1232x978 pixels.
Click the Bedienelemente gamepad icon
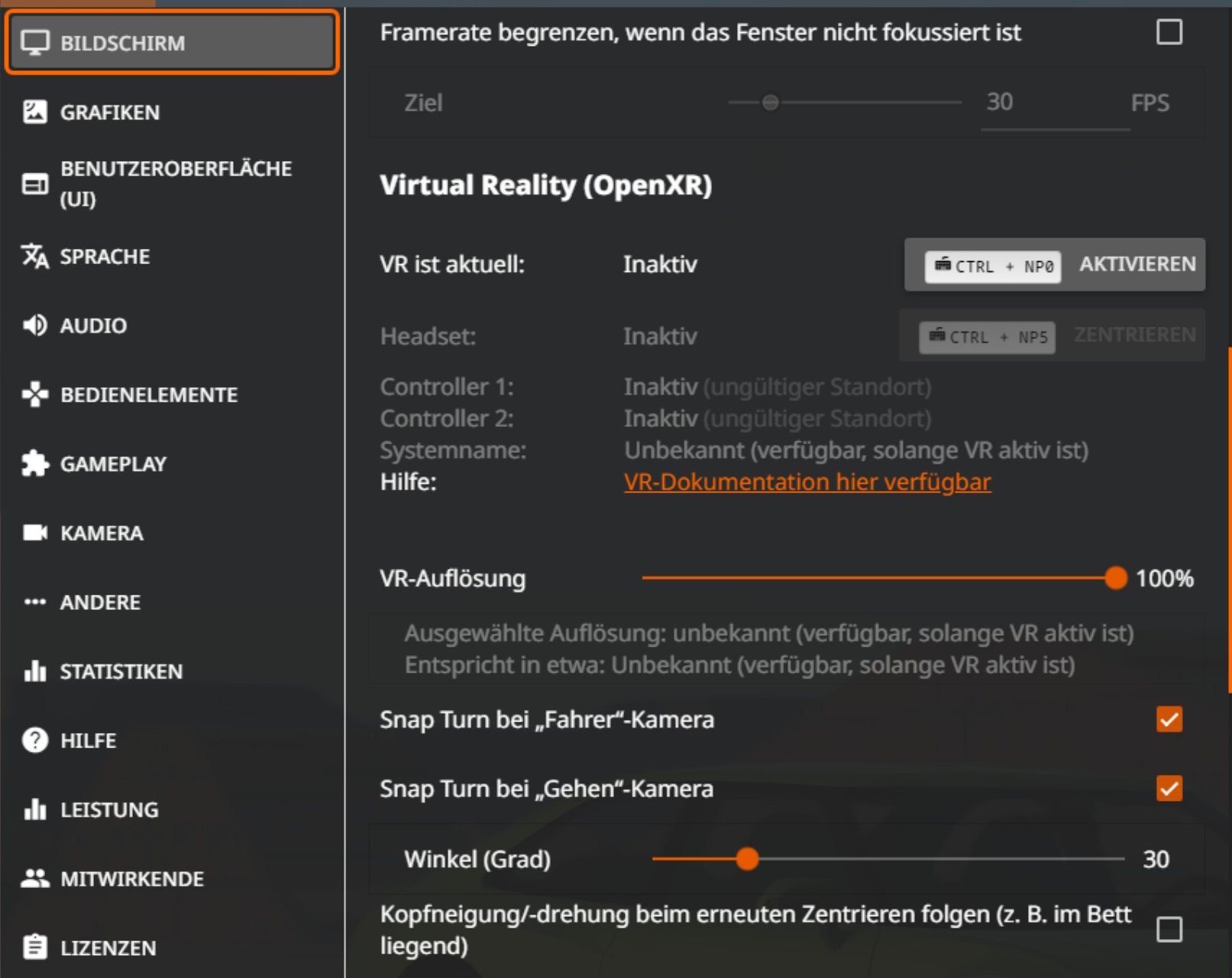tap(35, 395)
